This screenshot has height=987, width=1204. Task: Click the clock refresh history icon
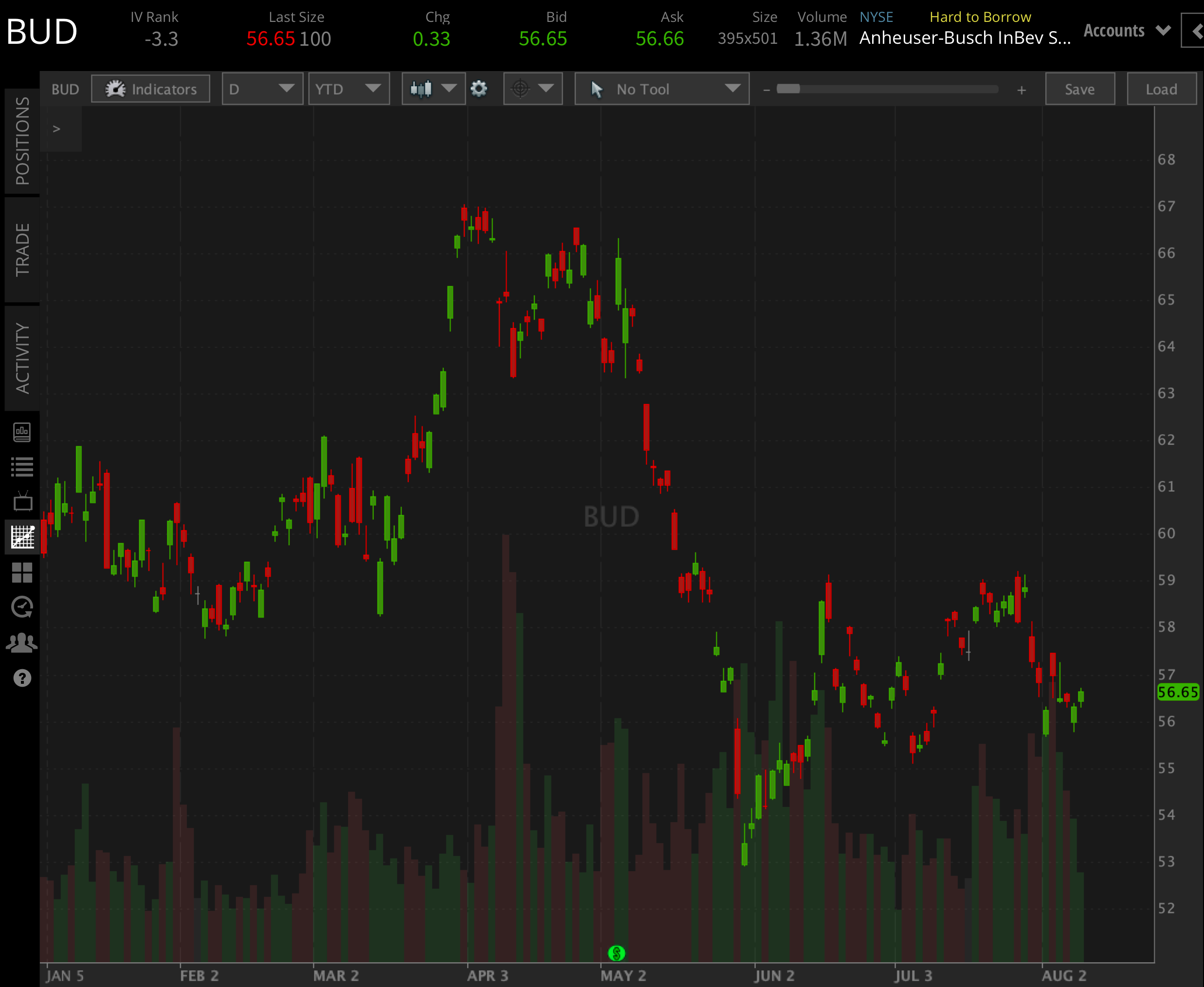point(22,607)
